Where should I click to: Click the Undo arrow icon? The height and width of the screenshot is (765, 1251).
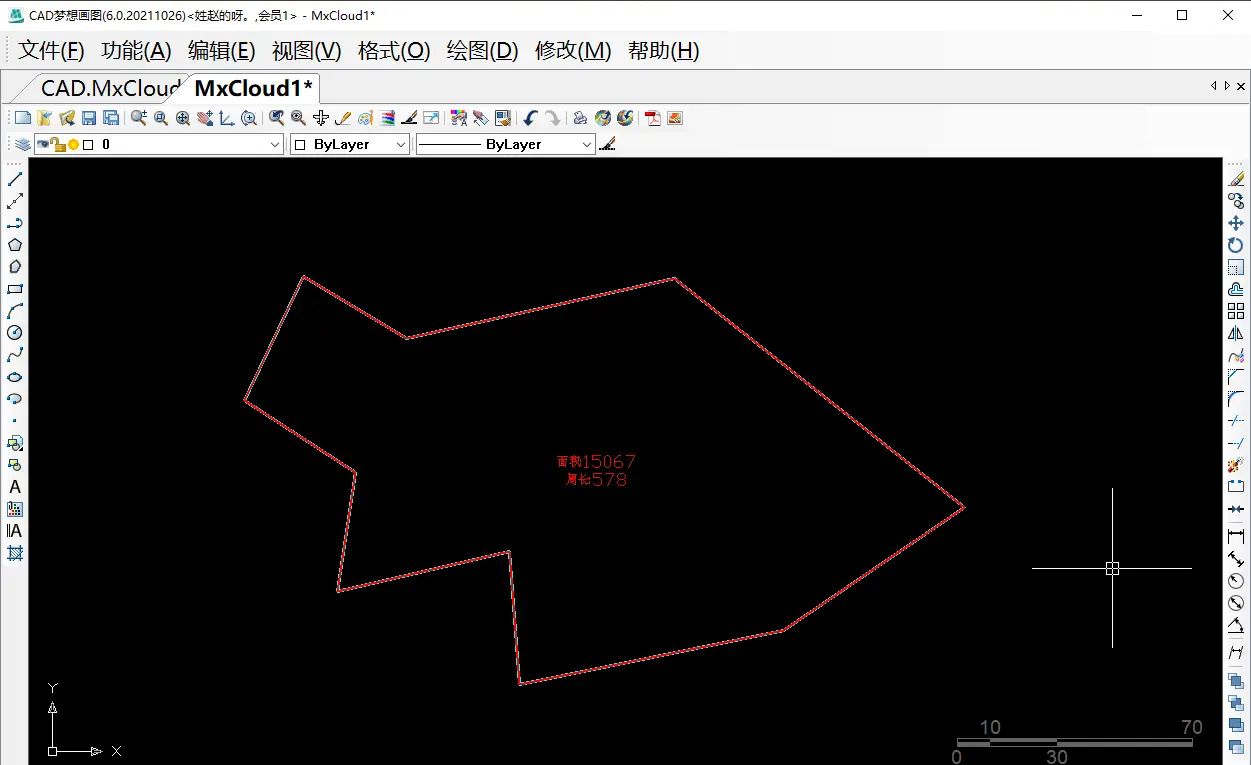(x=530, y=118)
